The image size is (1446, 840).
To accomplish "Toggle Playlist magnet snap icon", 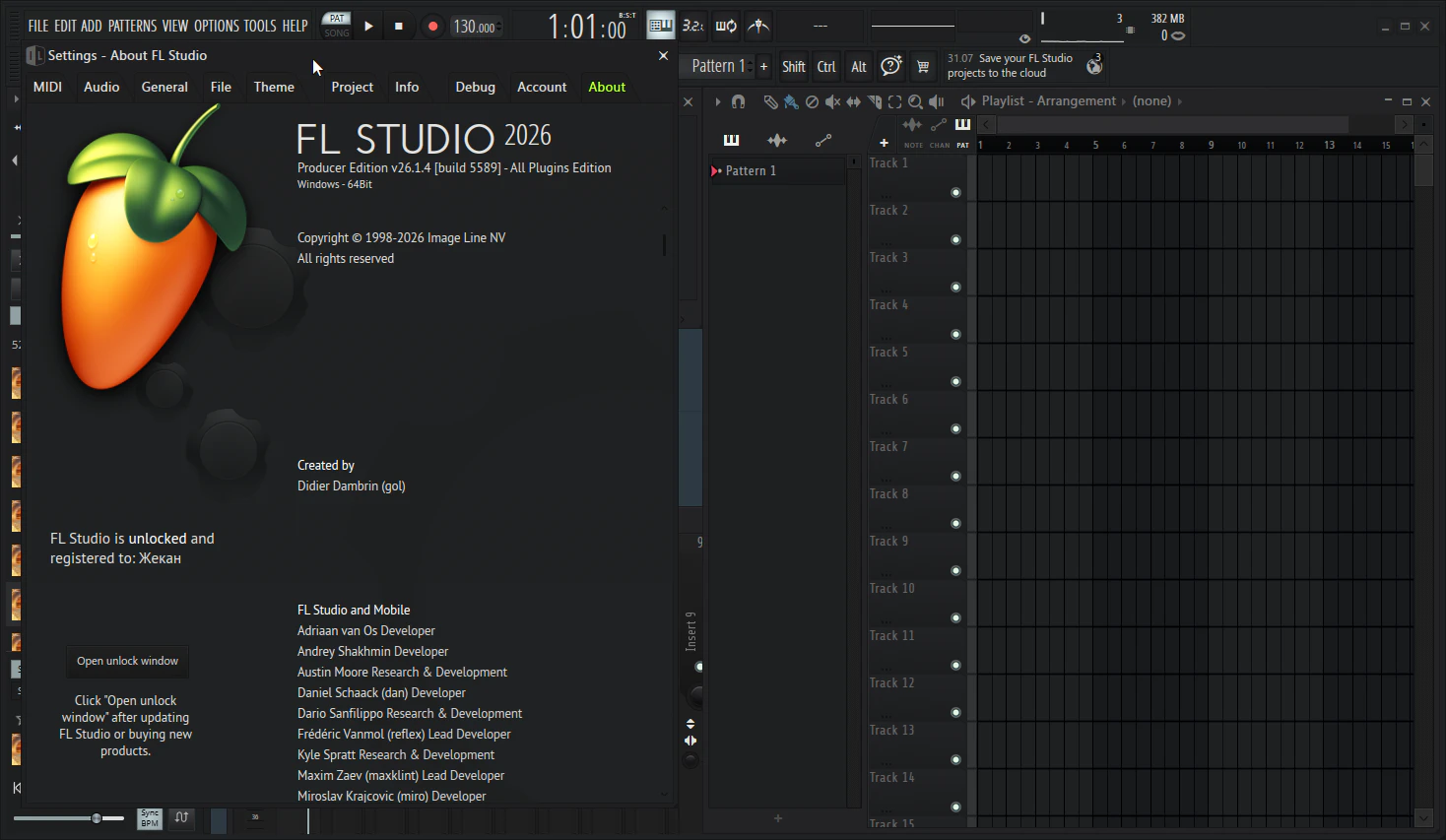I will (x=738, y=101).
